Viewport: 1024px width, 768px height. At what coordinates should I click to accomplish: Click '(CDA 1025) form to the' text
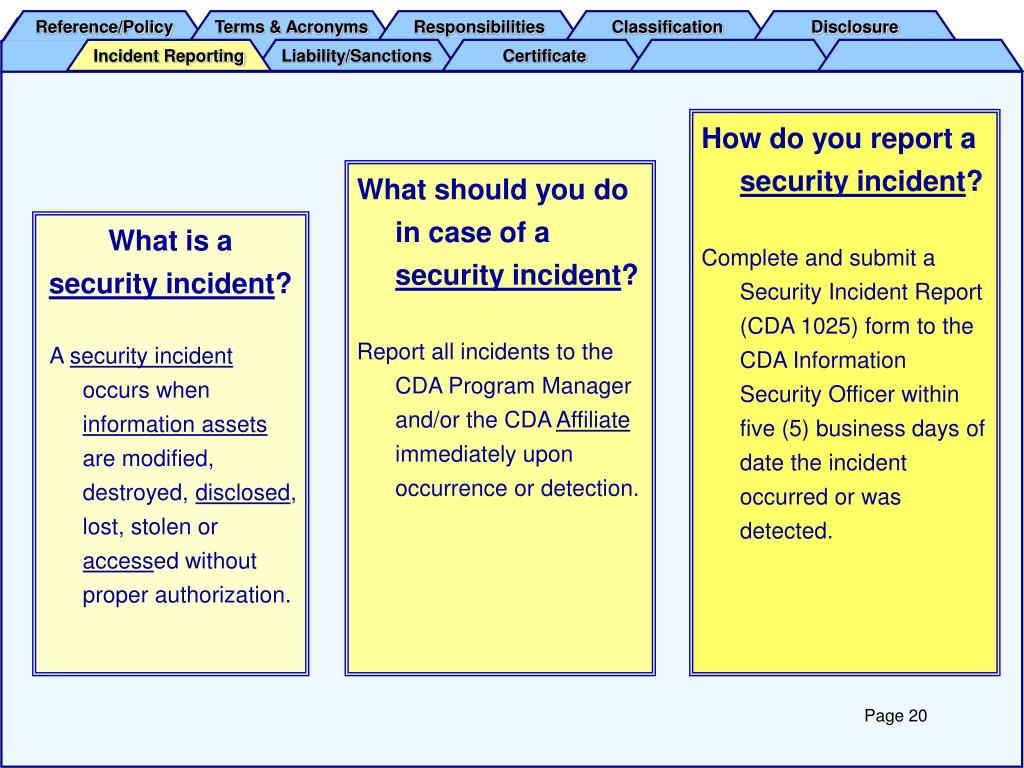856,326
